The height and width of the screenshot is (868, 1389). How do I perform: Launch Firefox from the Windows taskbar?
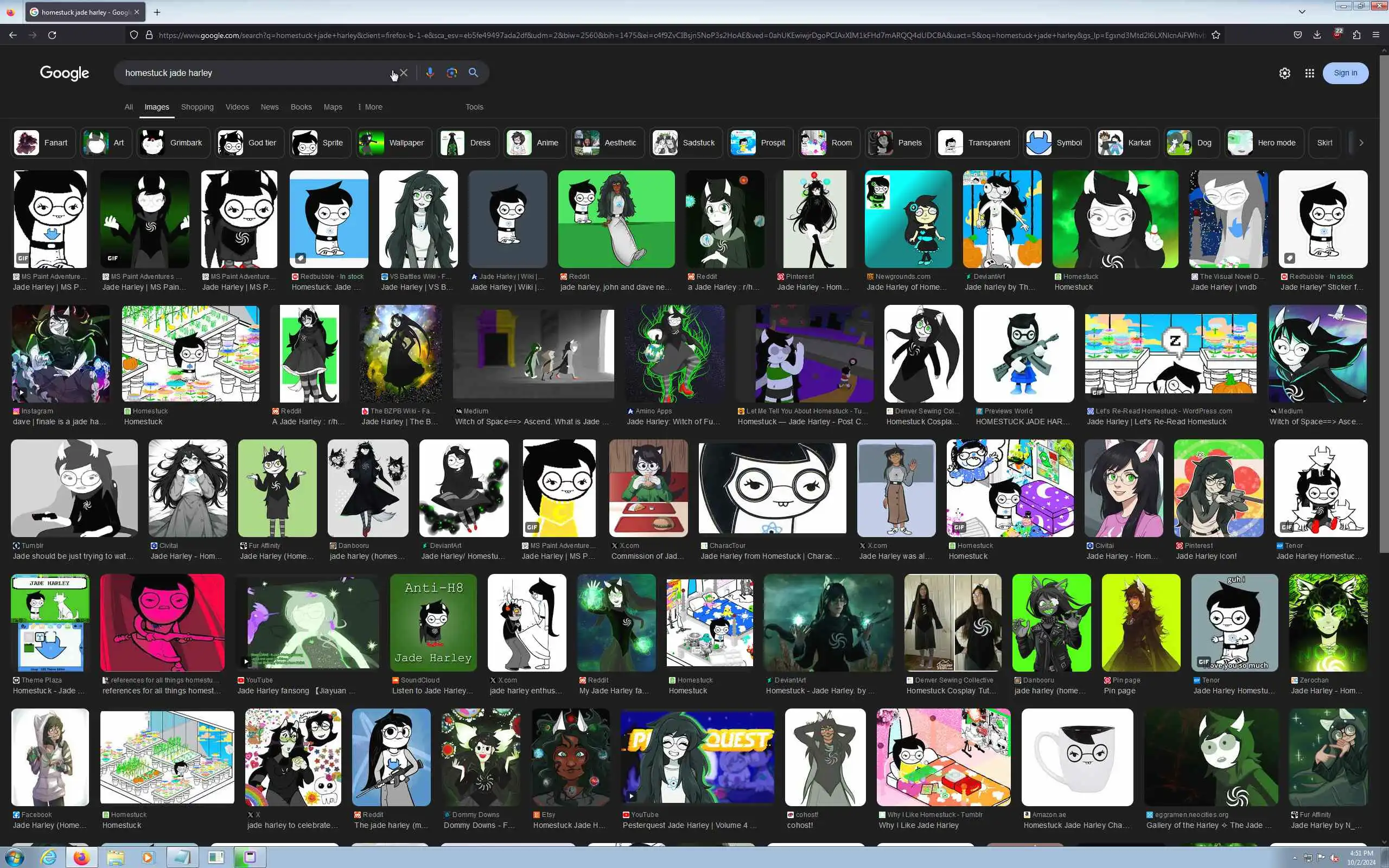[x=81, y=857]
